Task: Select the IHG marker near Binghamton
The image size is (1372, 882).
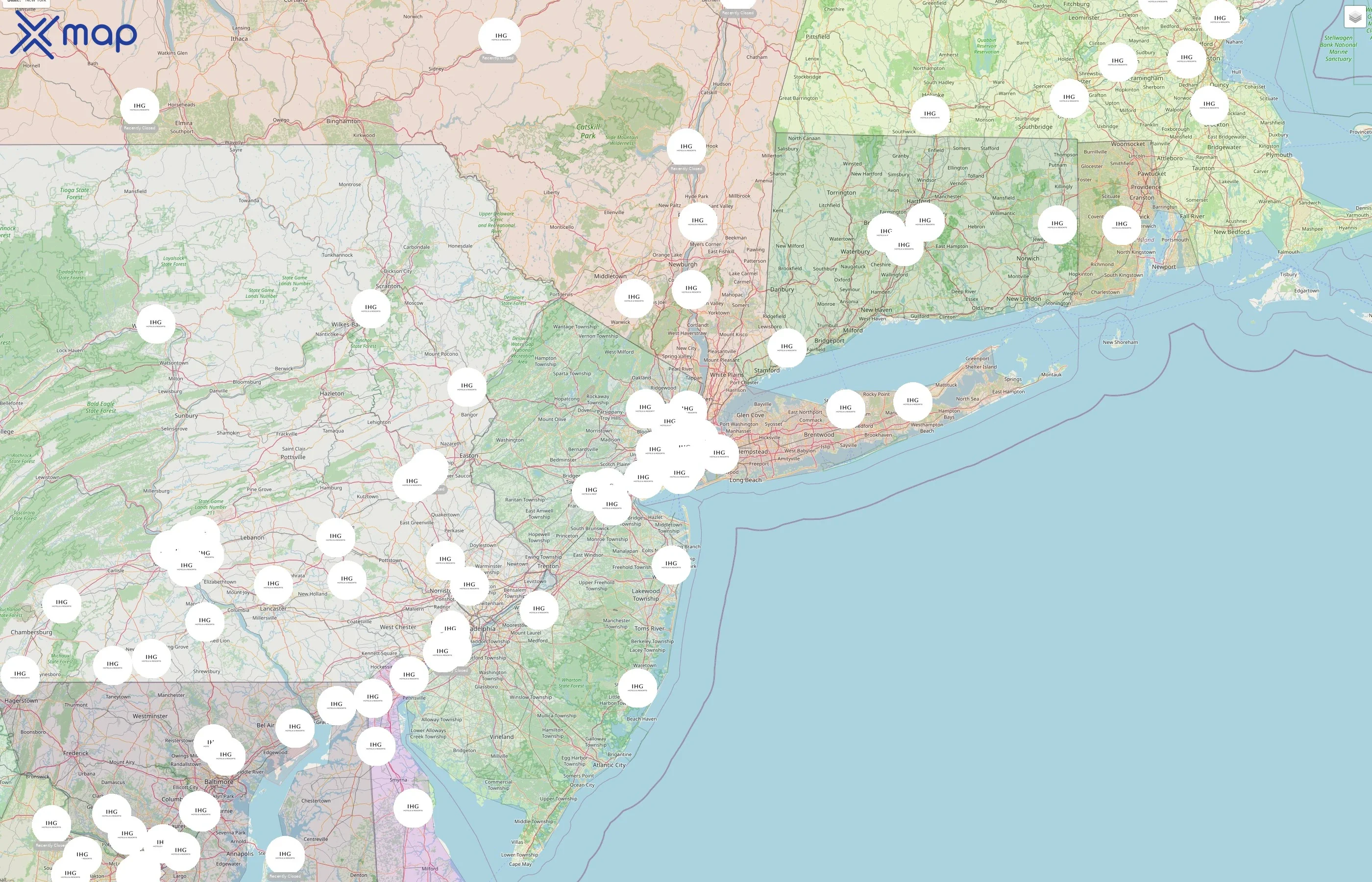Action: (500, 37)
